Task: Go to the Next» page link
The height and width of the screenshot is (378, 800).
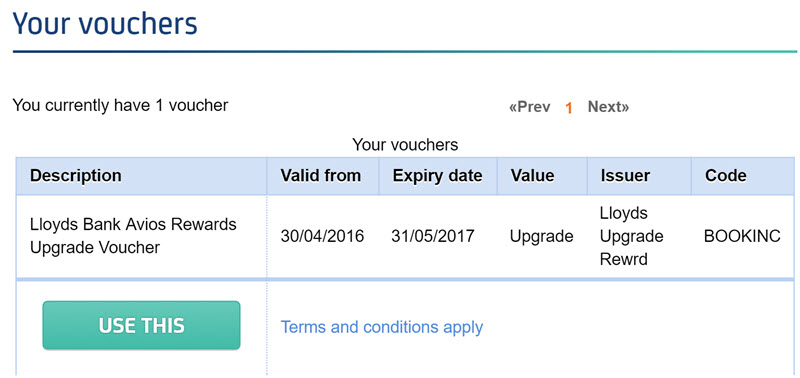Action: (609, 107)
